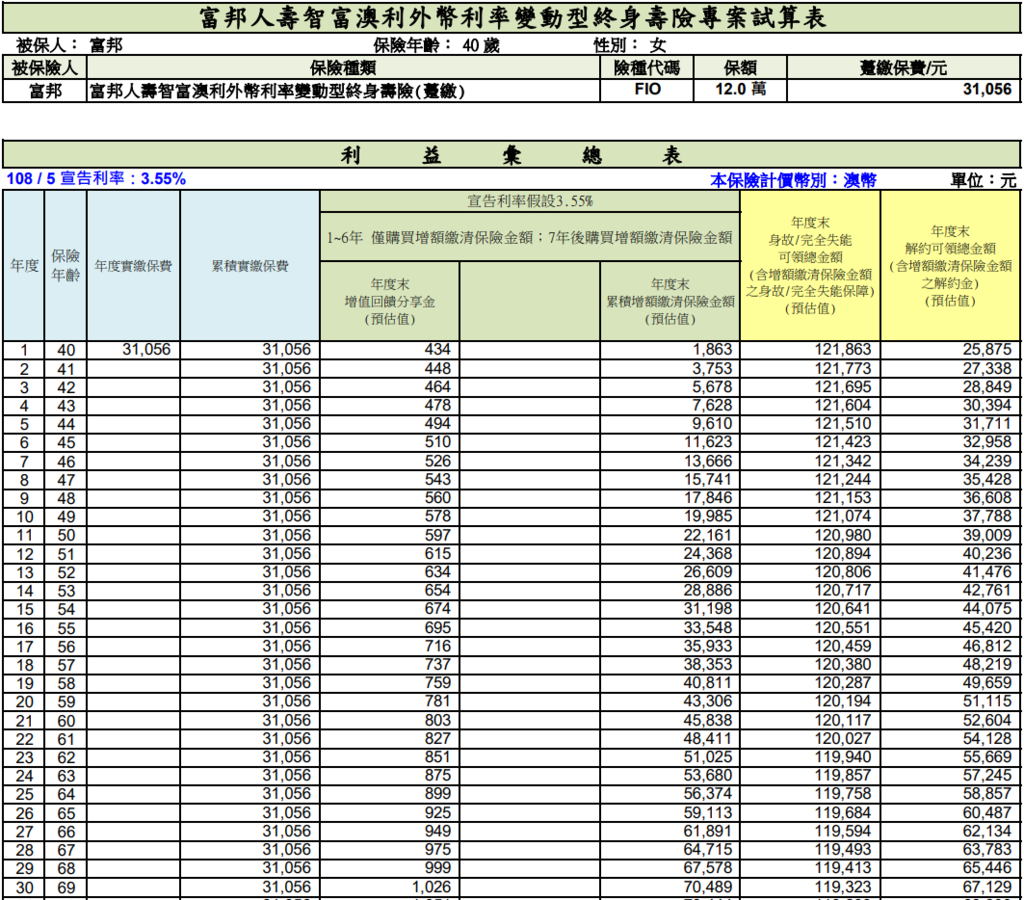This screenshot has height=900, width=1024.
Task: Click the product name 富邦人壽智富澳利外幣利率變動型終身壽險(躉繳)
Action: coord(277,91)
